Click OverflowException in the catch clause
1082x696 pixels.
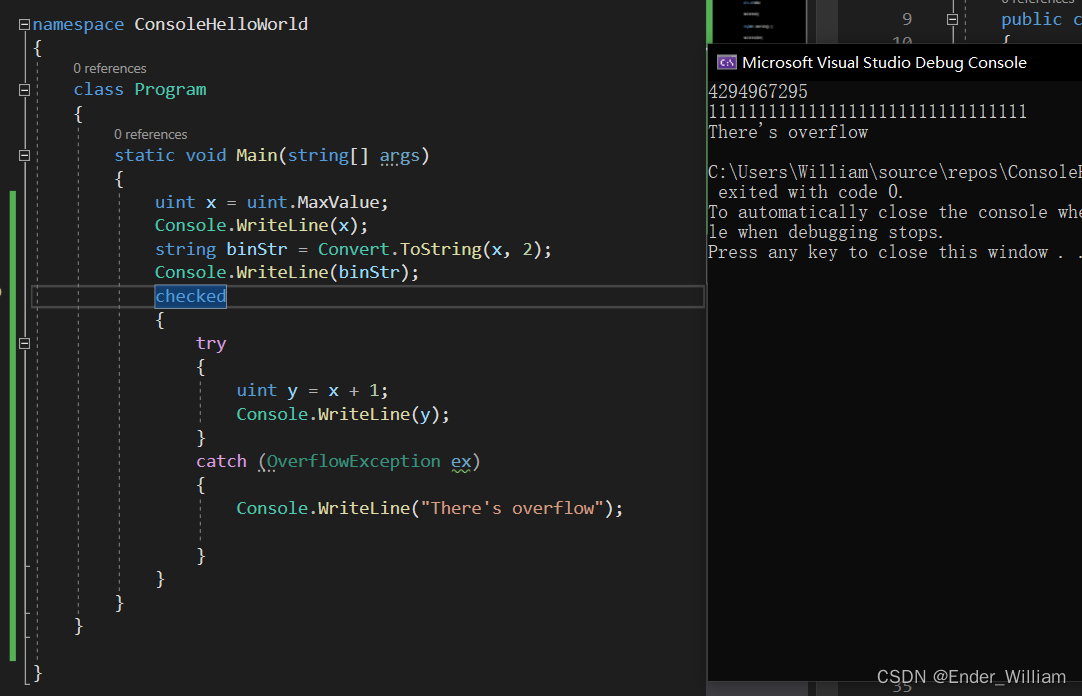(x=353, y=461)
